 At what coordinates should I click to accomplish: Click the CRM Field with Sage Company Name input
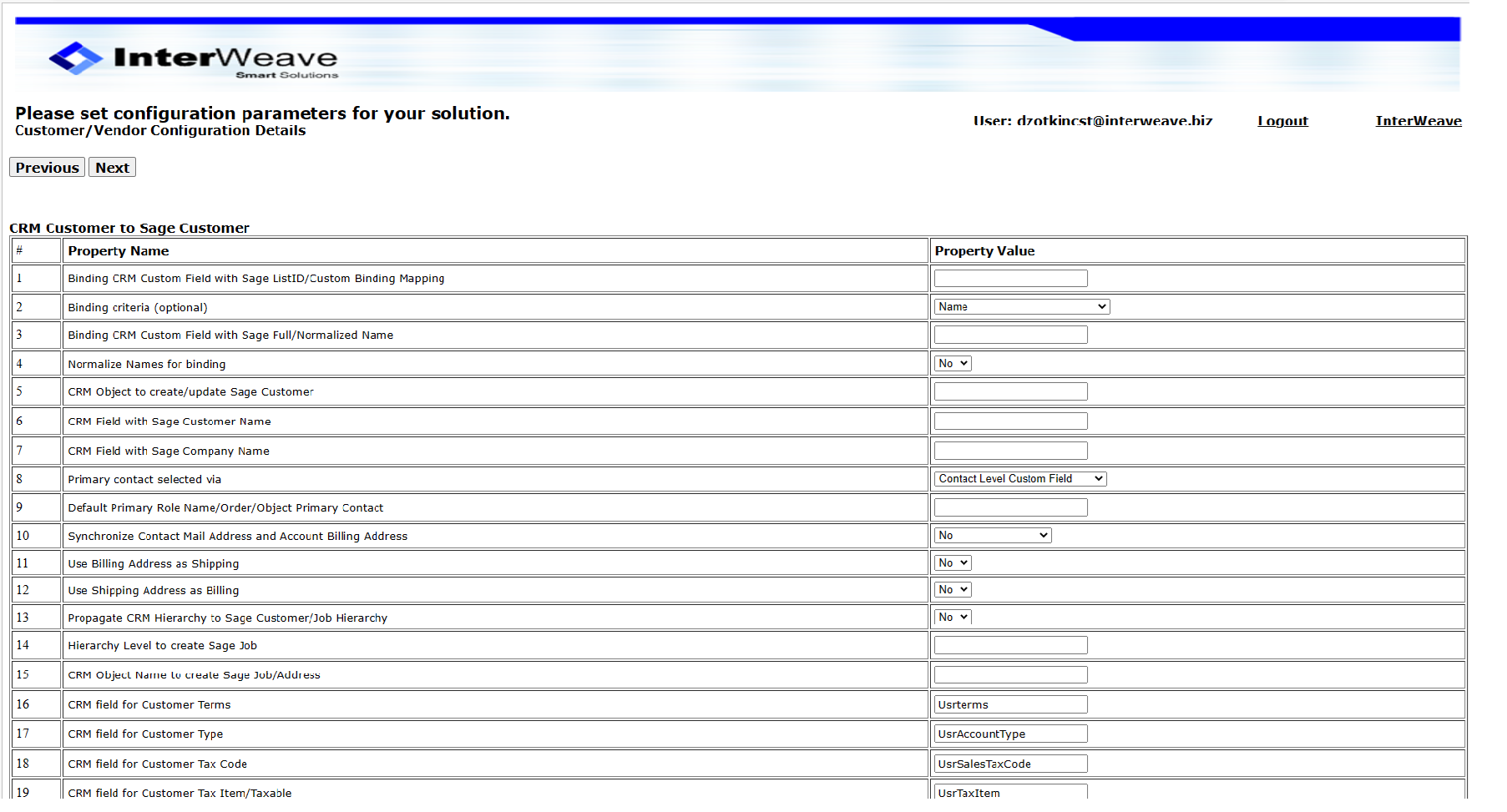point(1010,450)
